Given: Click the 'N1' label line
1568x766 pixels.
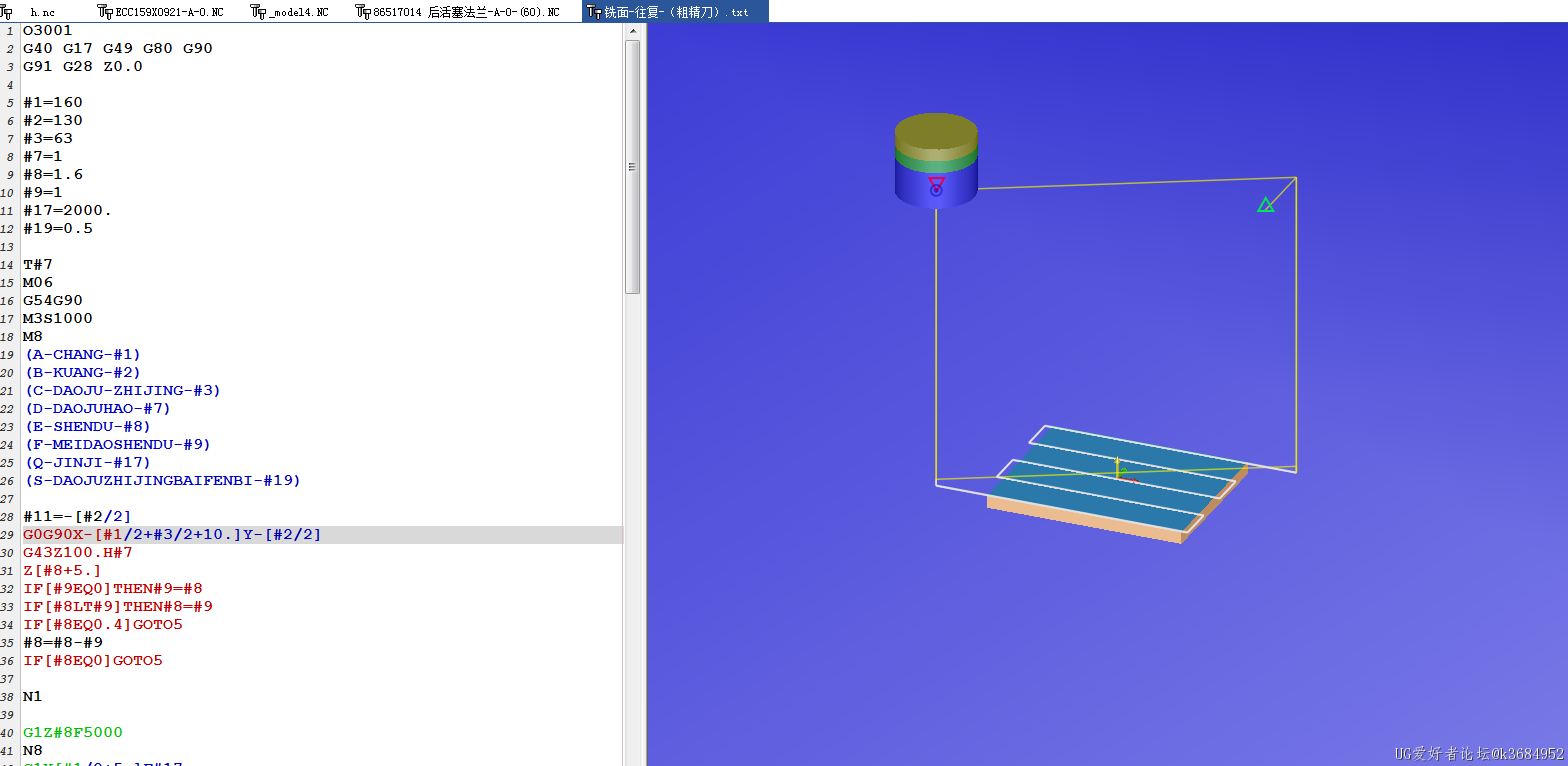Looking at the screenshot, I should [33, 696].
